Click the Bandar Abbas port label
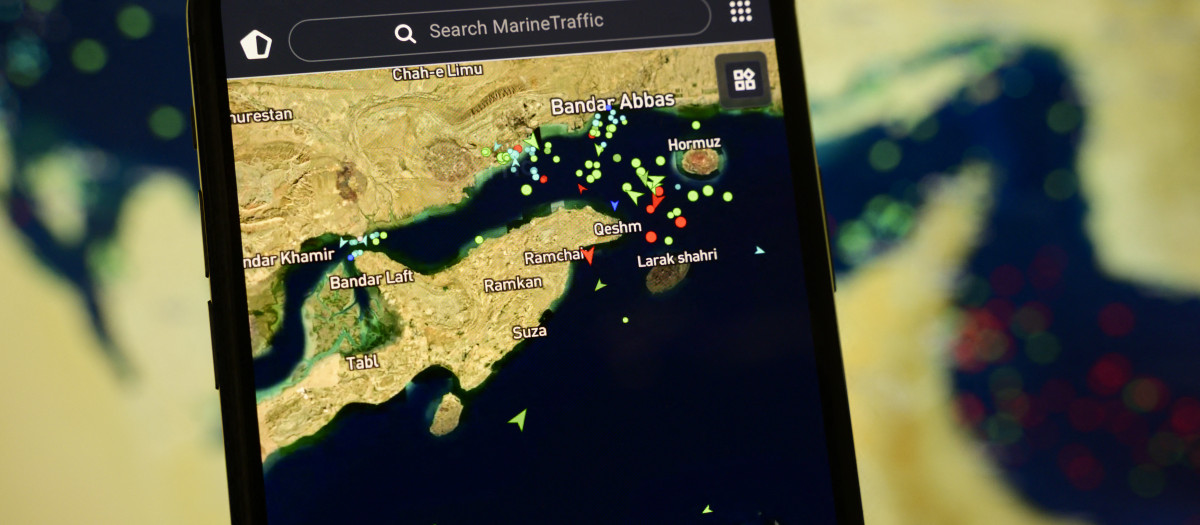Screen dimensions: 1200x525 [x=612, y=102]
